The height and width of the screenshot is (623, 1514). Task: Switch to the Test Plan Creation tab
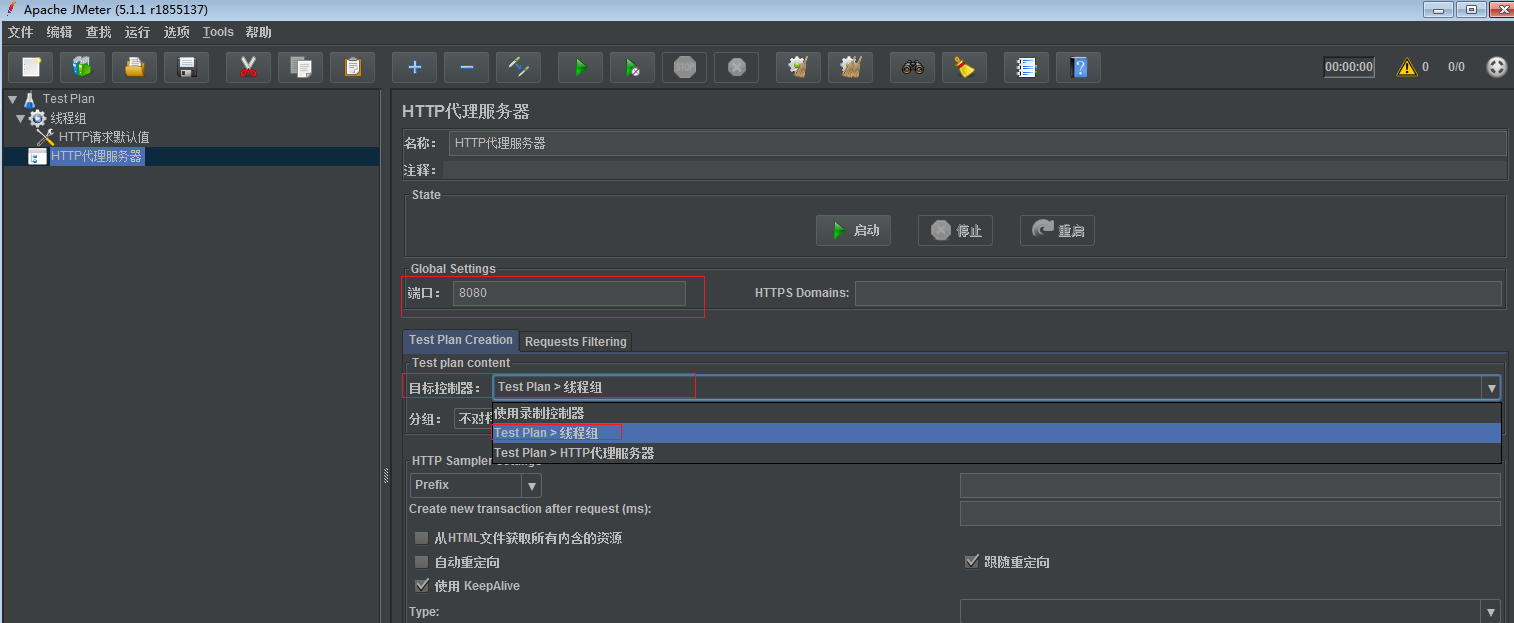click(461, 340)
